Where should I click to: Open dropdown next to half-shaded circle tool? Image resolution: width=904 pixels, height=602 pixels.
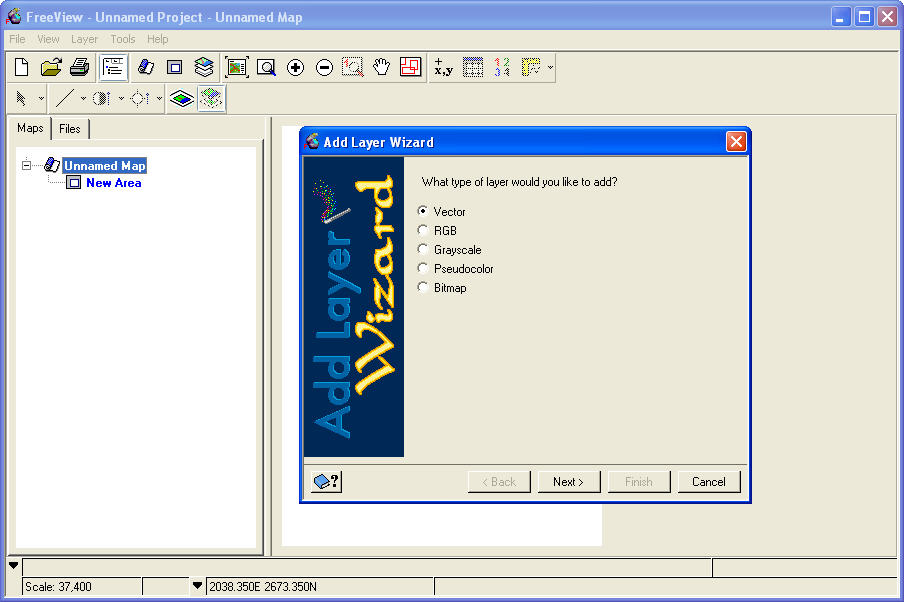click(121, 99)
